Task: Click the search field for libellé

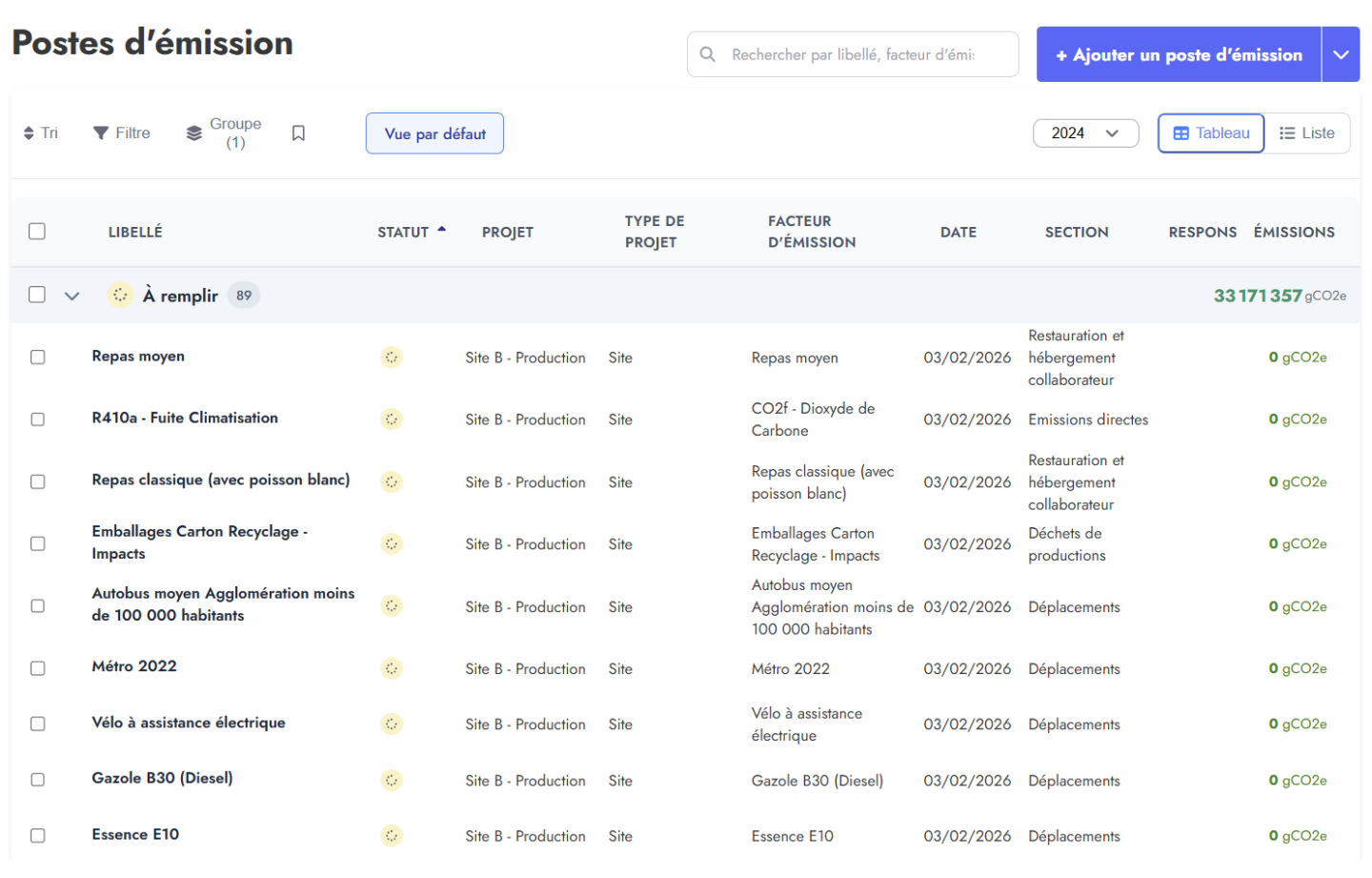Action: (853, 54)
